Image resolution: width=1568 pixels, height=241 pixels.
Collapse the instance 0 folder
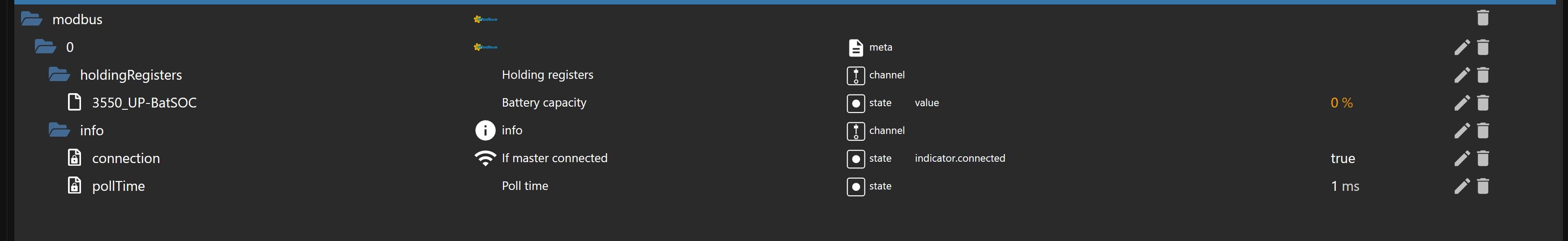(45, 47)
